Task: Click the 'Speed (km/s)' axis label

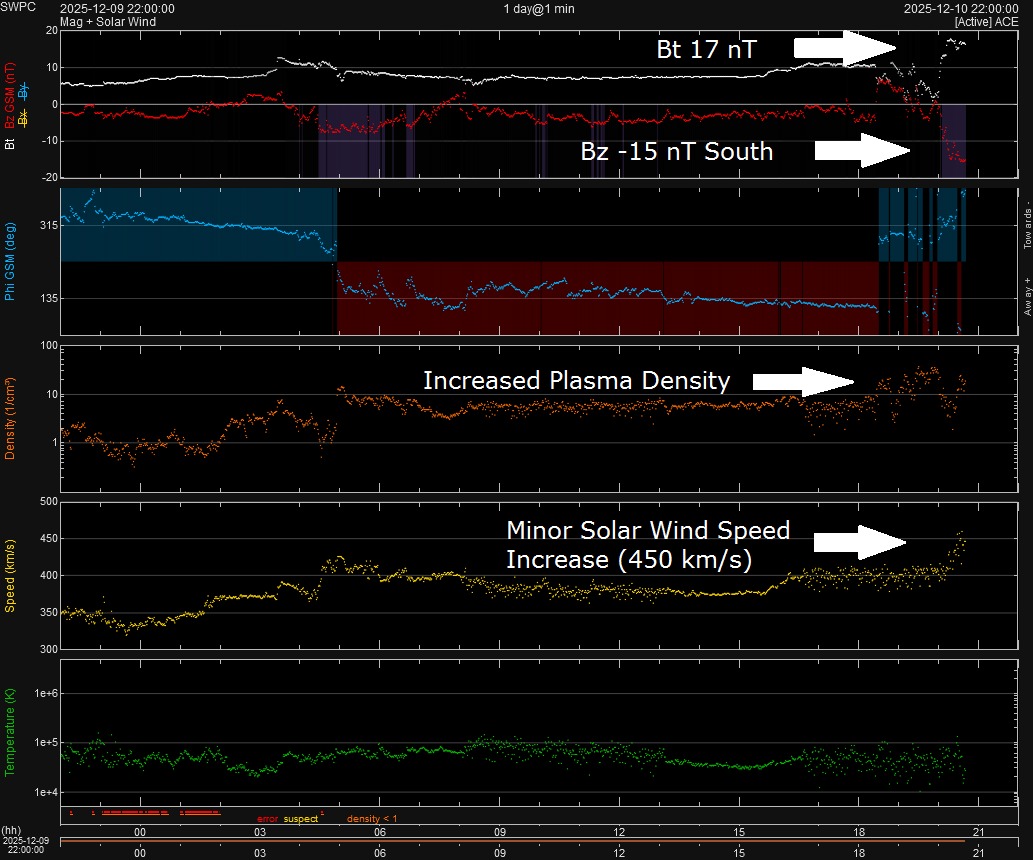Action: click(x=9, y=576)
